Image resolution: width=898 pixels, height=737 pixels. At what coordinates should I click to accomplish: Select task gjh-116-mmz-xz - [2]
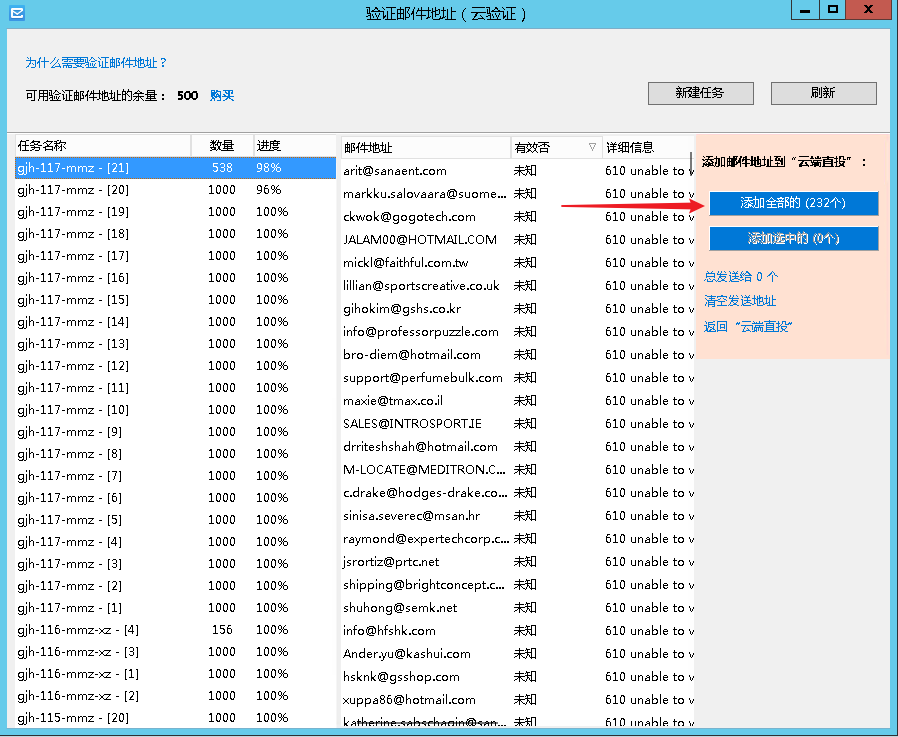pos(175,696)
